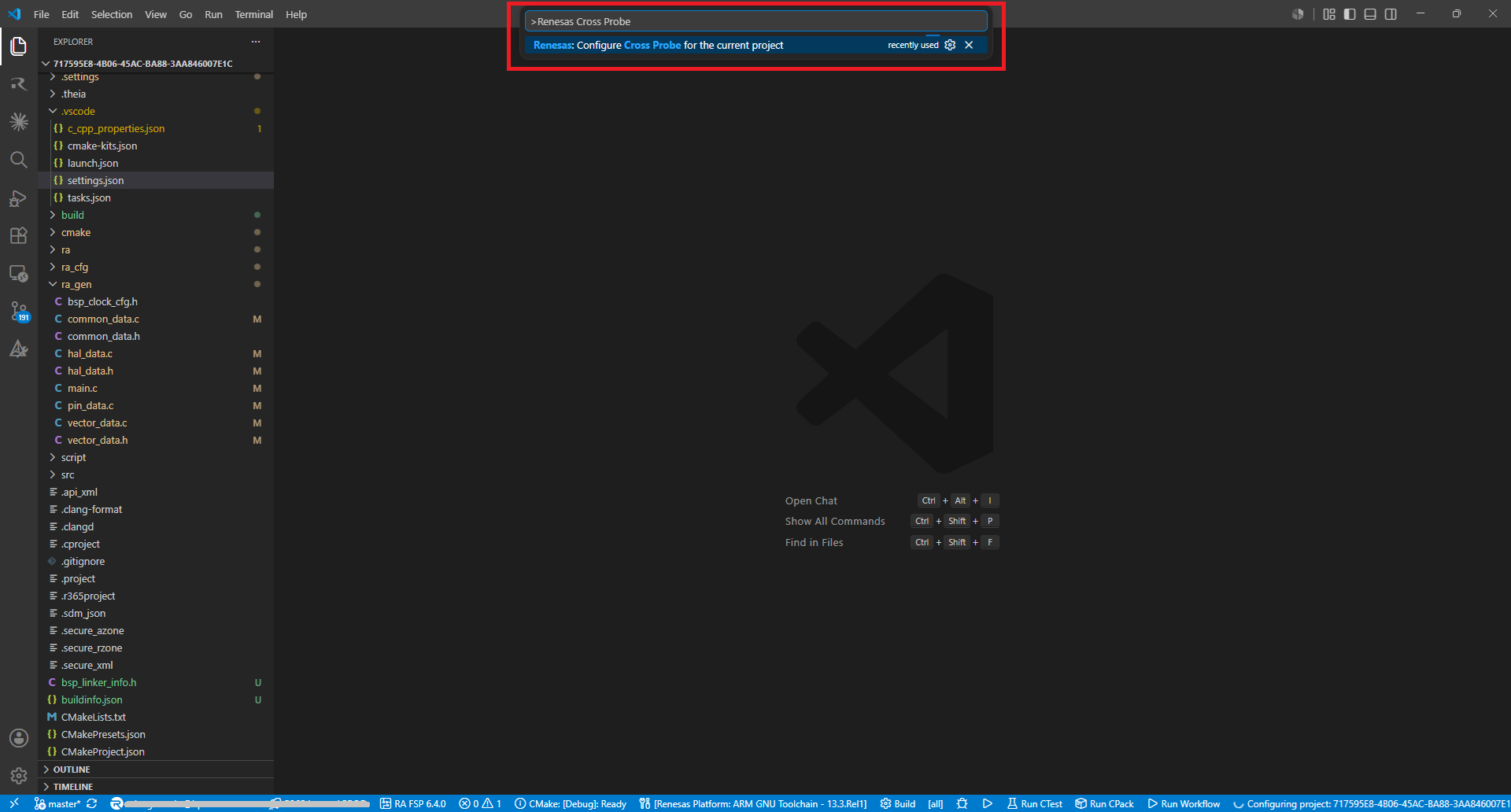Click the CMake debug bug icon
This screenshot has width=1511, height=812.
tap(962, 803)
